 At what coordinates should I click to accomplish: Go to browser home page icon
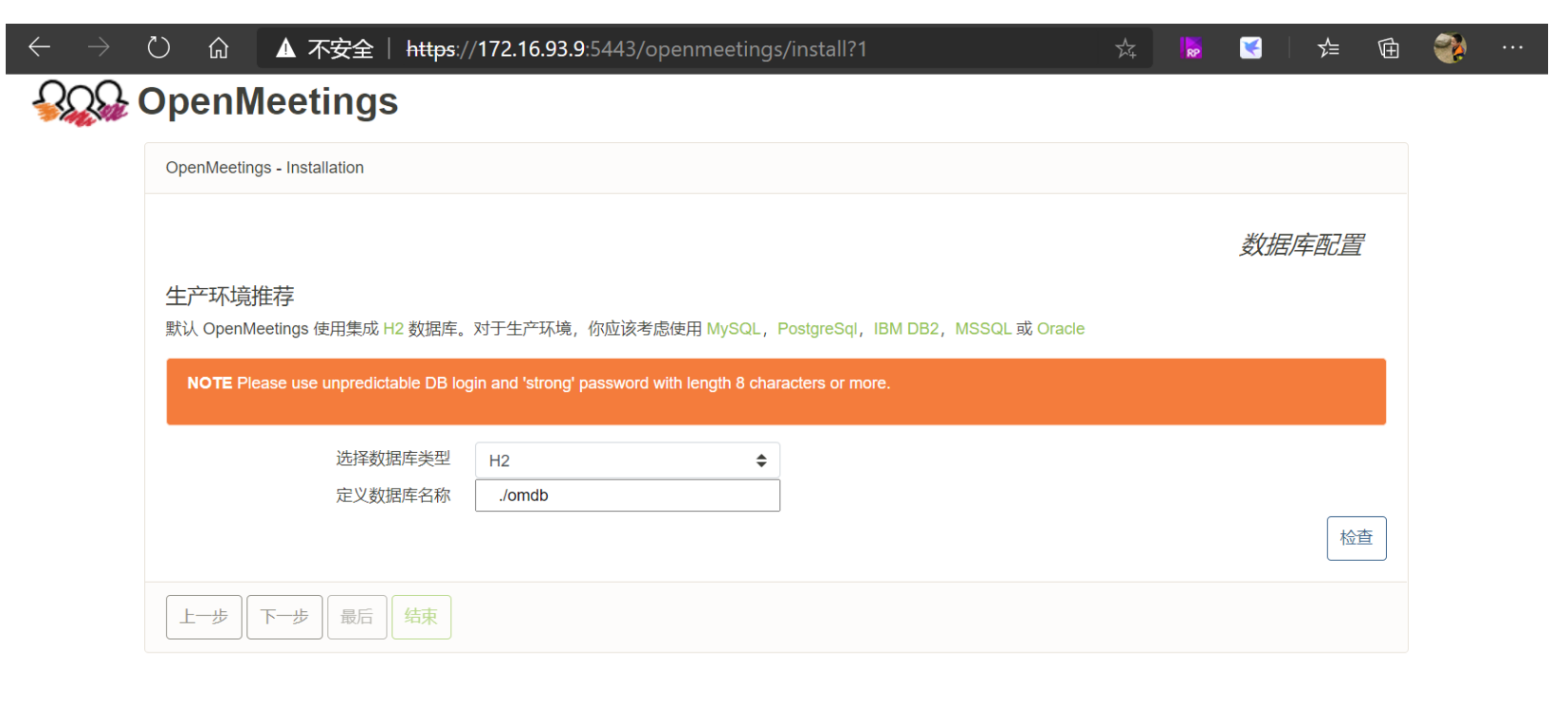point(218,47)
